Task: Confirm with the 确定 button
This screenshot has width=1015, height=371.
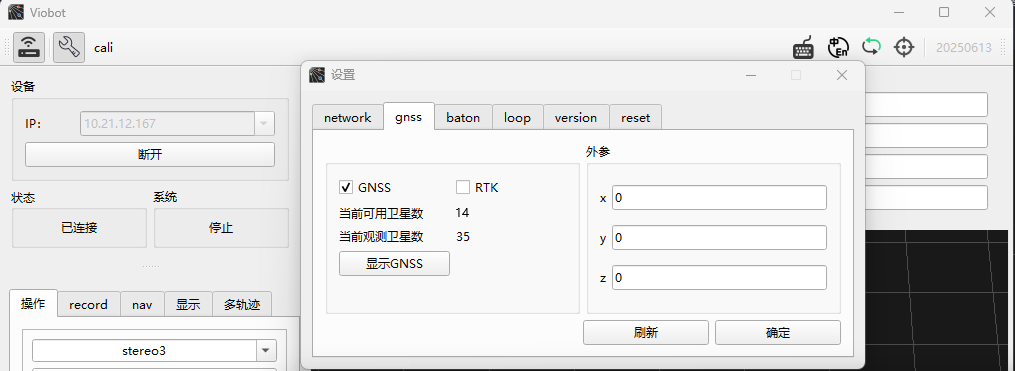Action: (778, 333)
